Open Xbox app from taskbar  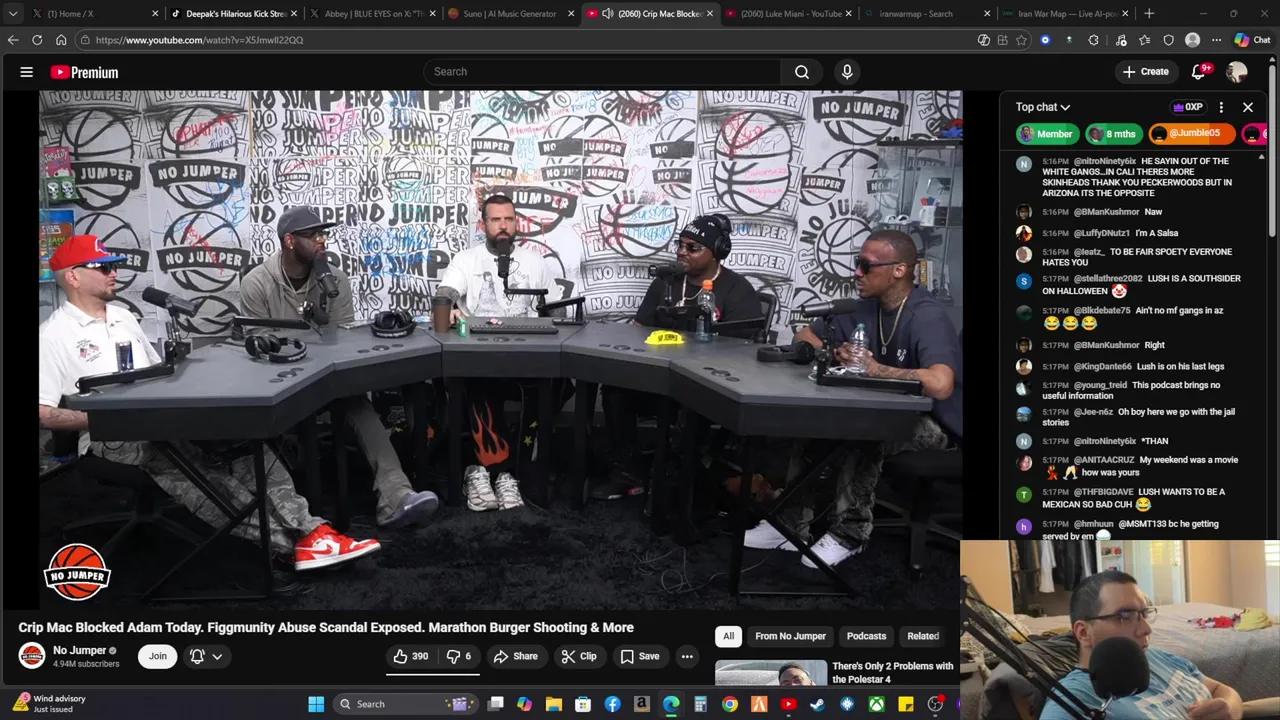pyautogui.click(x=876, y=704)
